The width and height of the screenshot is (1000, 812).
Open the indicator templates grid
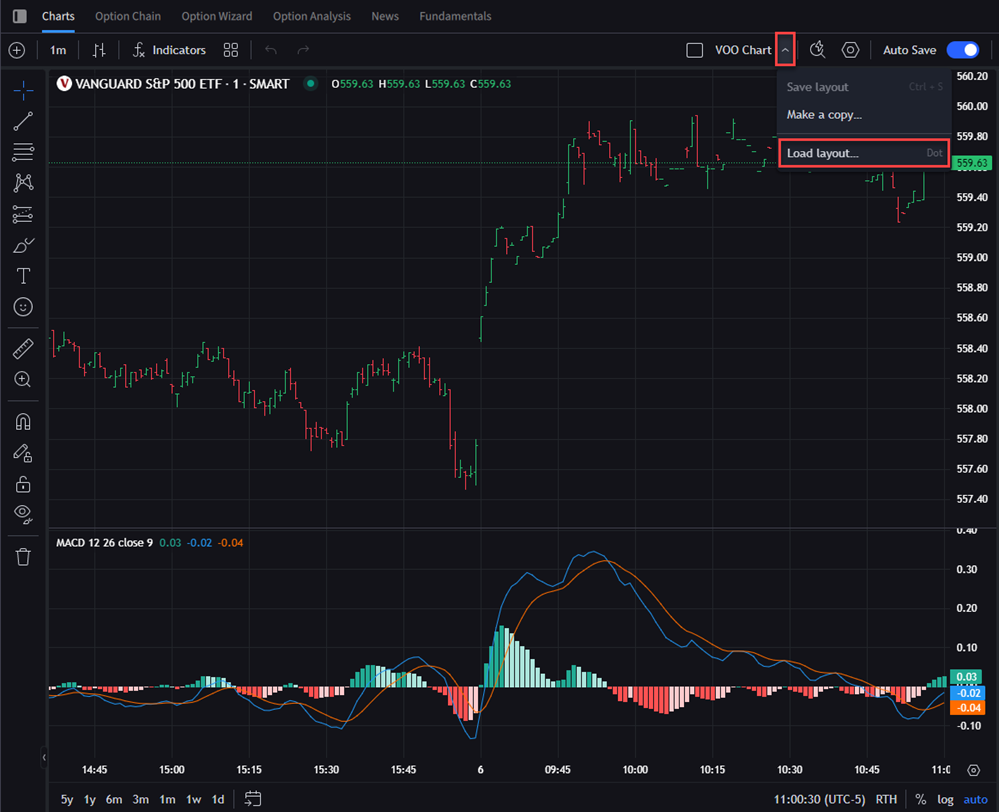[x=231, y=50]
